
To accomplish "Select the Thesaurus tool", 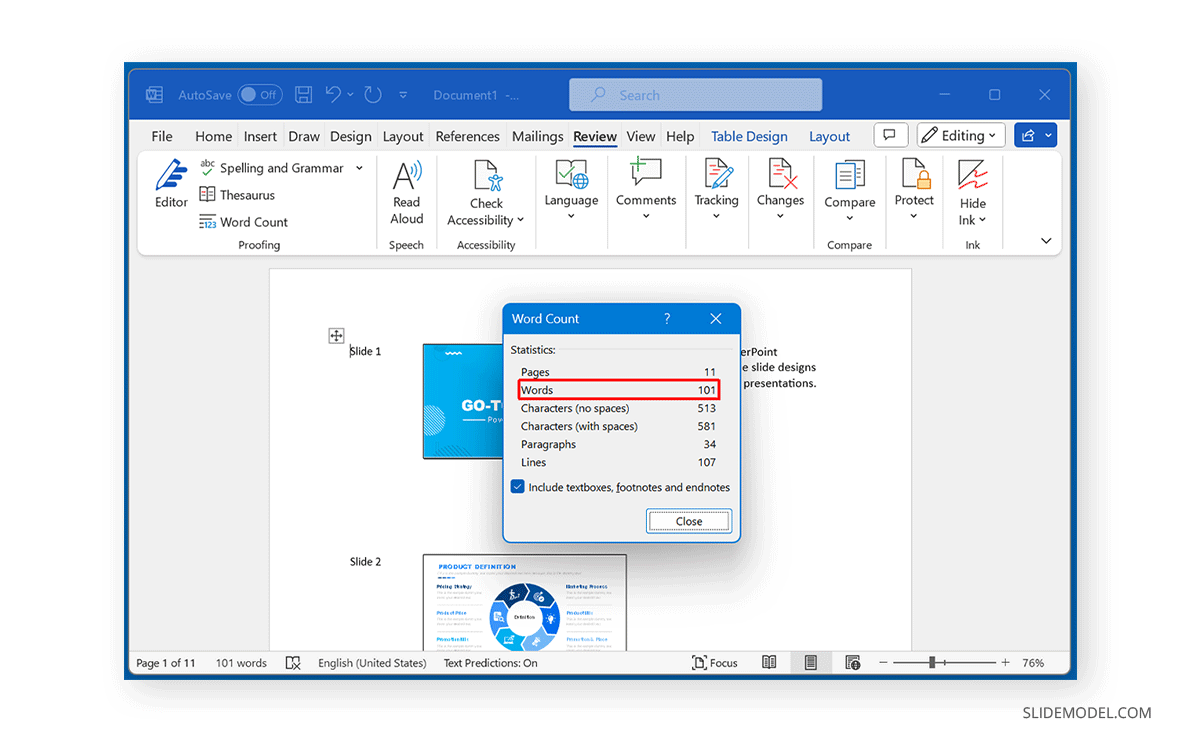I will click(x=245, y=195).
